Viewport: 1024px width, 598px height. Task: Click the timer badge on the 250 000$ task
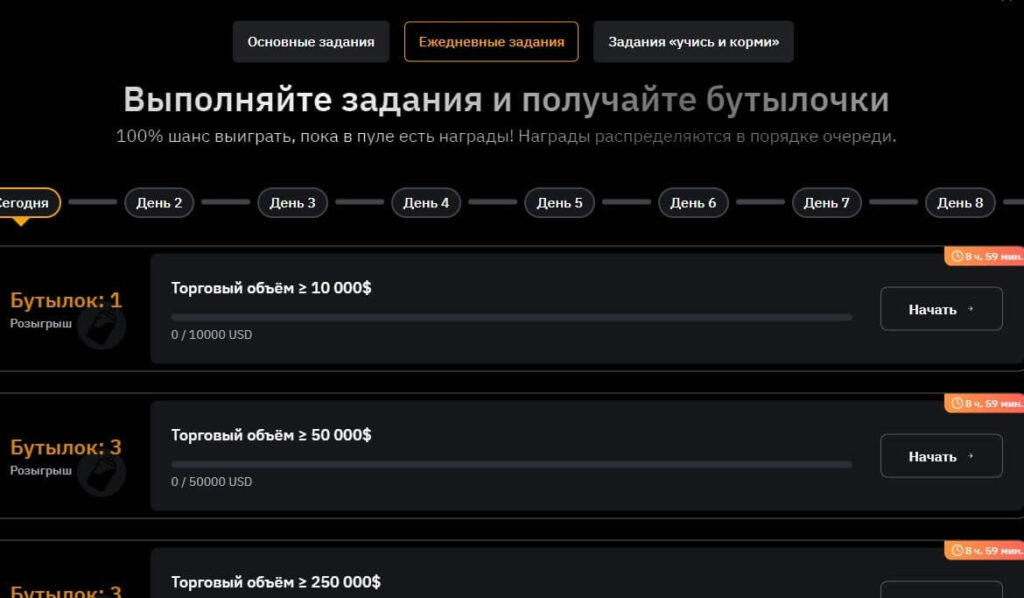[985, 551]
